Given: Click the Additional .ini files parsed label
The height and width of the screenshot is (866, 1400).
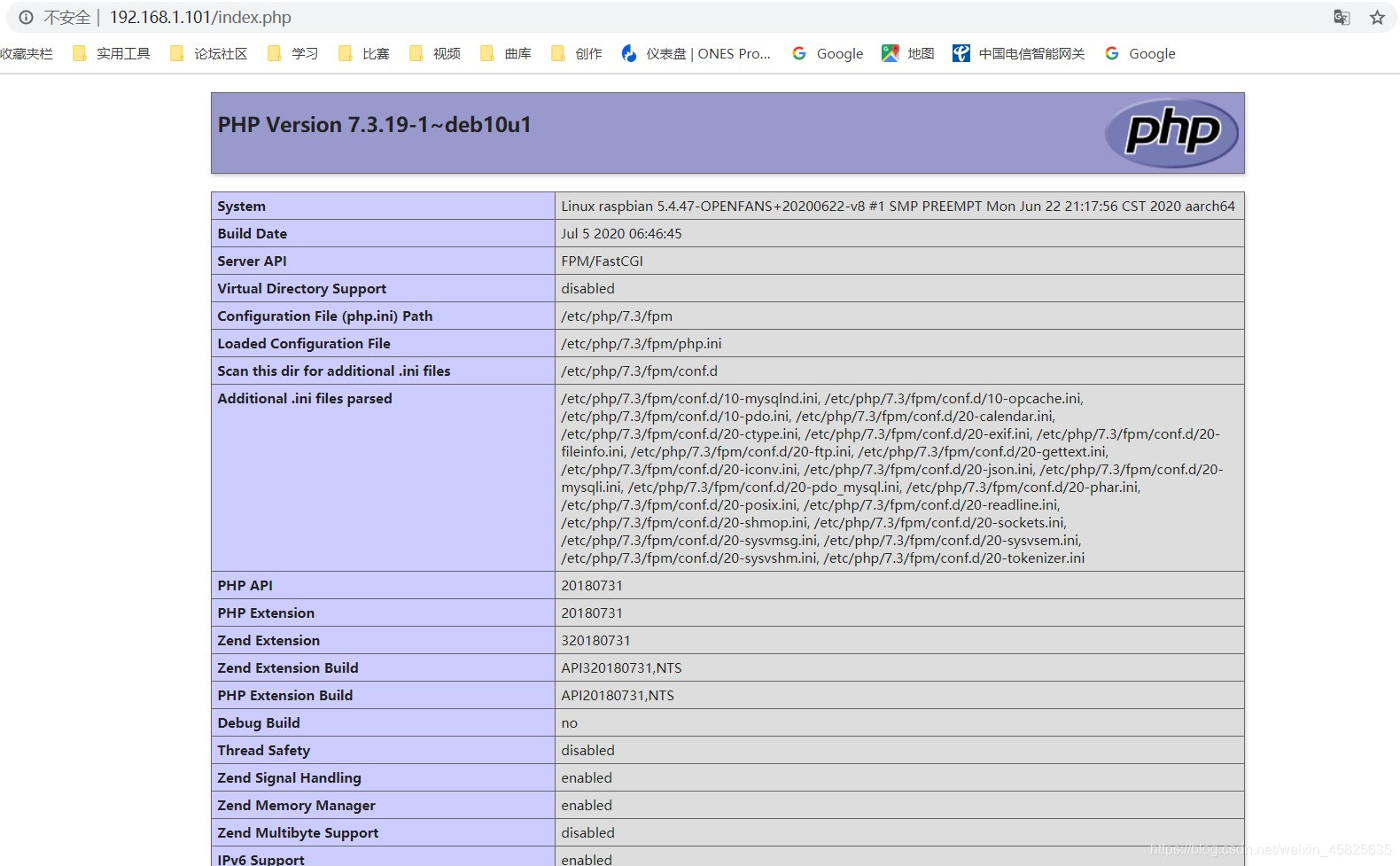Looking at the screenshot, I should 305,398.
